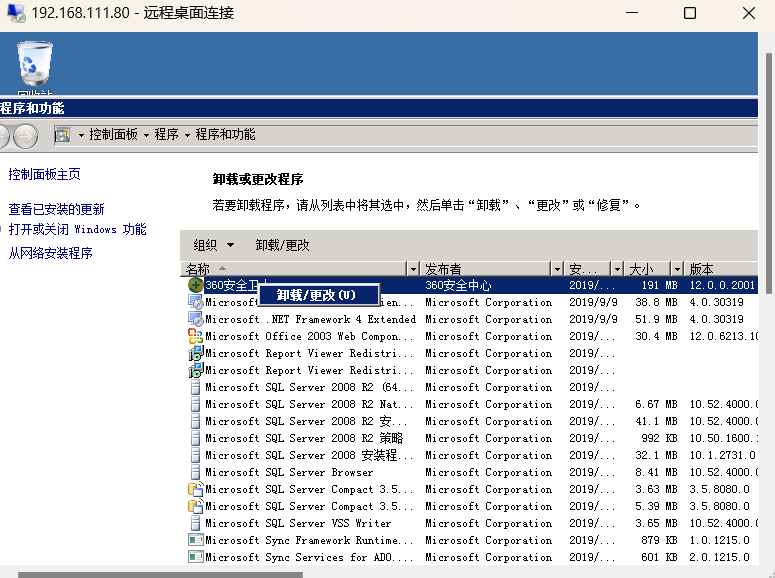This screenshot has width=775, height=578.
Task: Expand the 名称 column filter dropdown arrow
Action: tap(413, 269)
